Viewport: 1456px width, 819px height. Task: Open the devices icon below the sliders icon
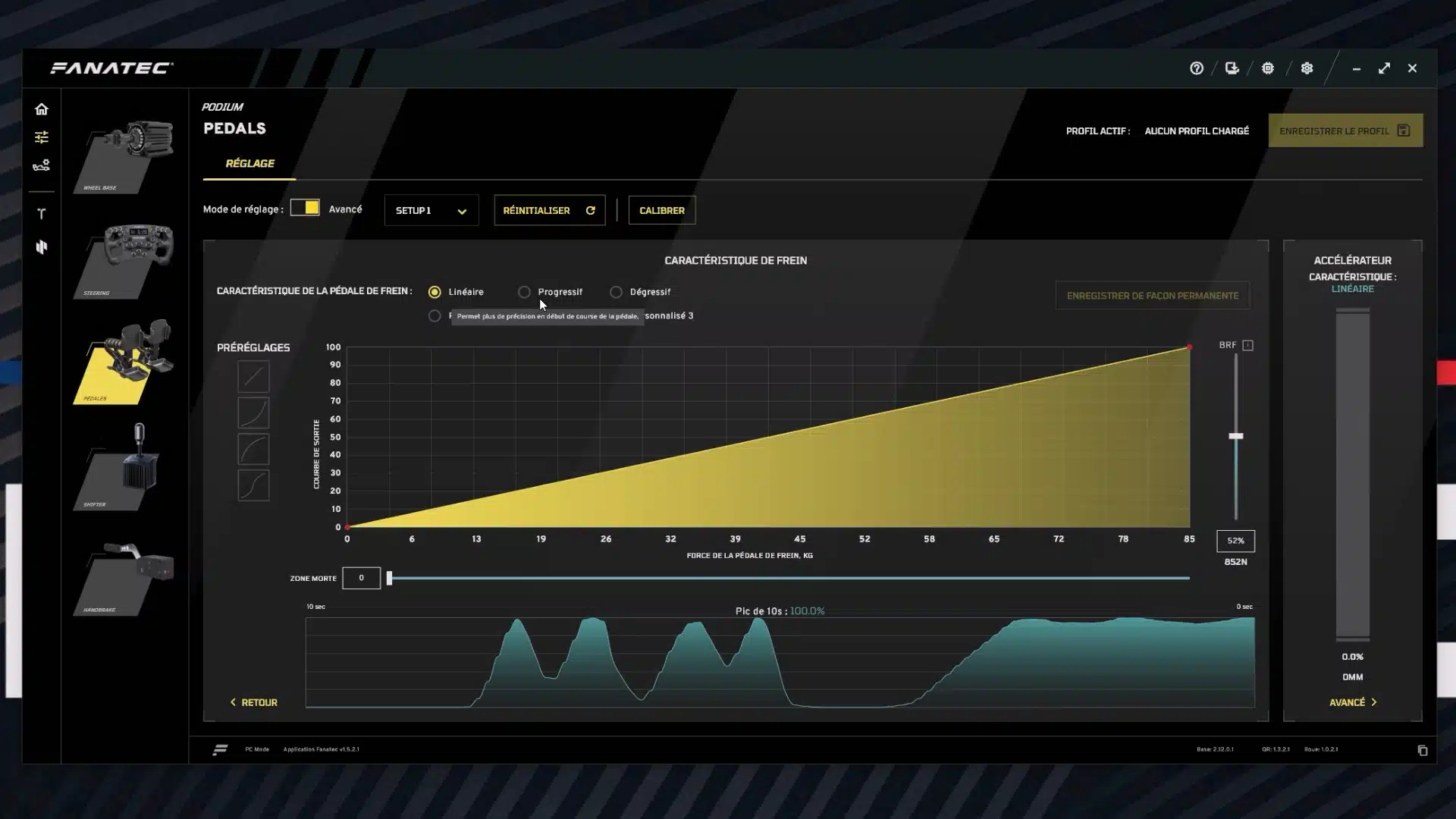point(42,165)
